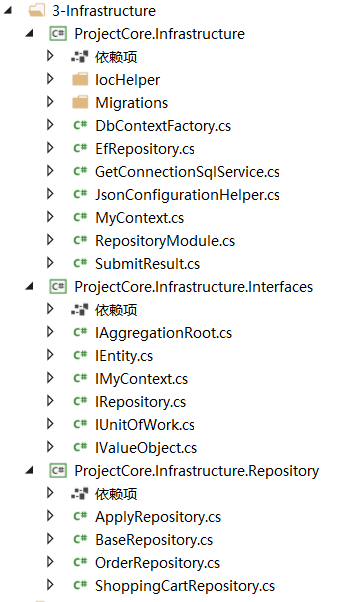Click the ProjectCore.Infrastructure C# project icon

[58, 34]
